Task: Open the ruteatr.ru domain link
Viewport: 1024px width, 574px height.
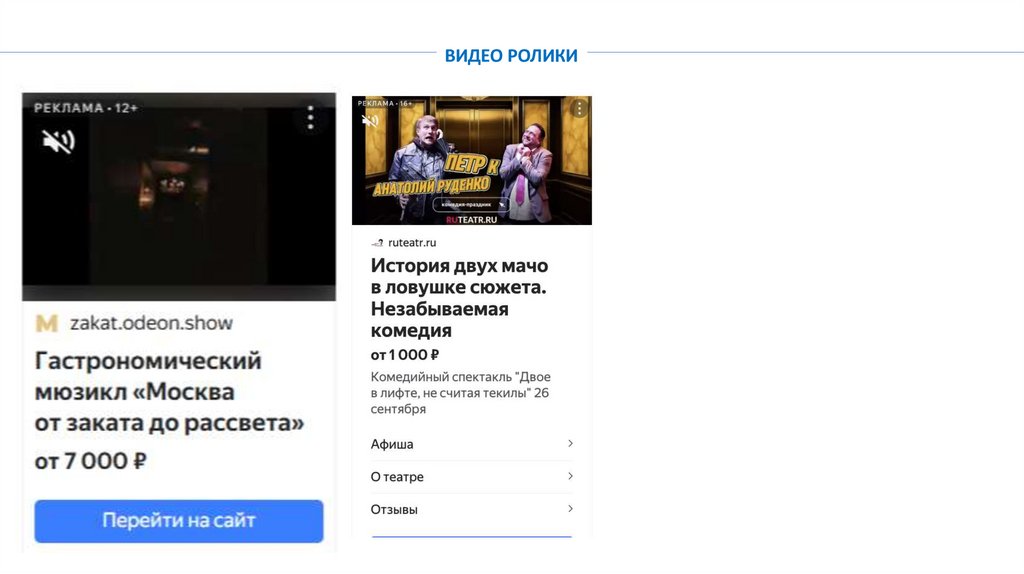Action: [x=412, y=243]
